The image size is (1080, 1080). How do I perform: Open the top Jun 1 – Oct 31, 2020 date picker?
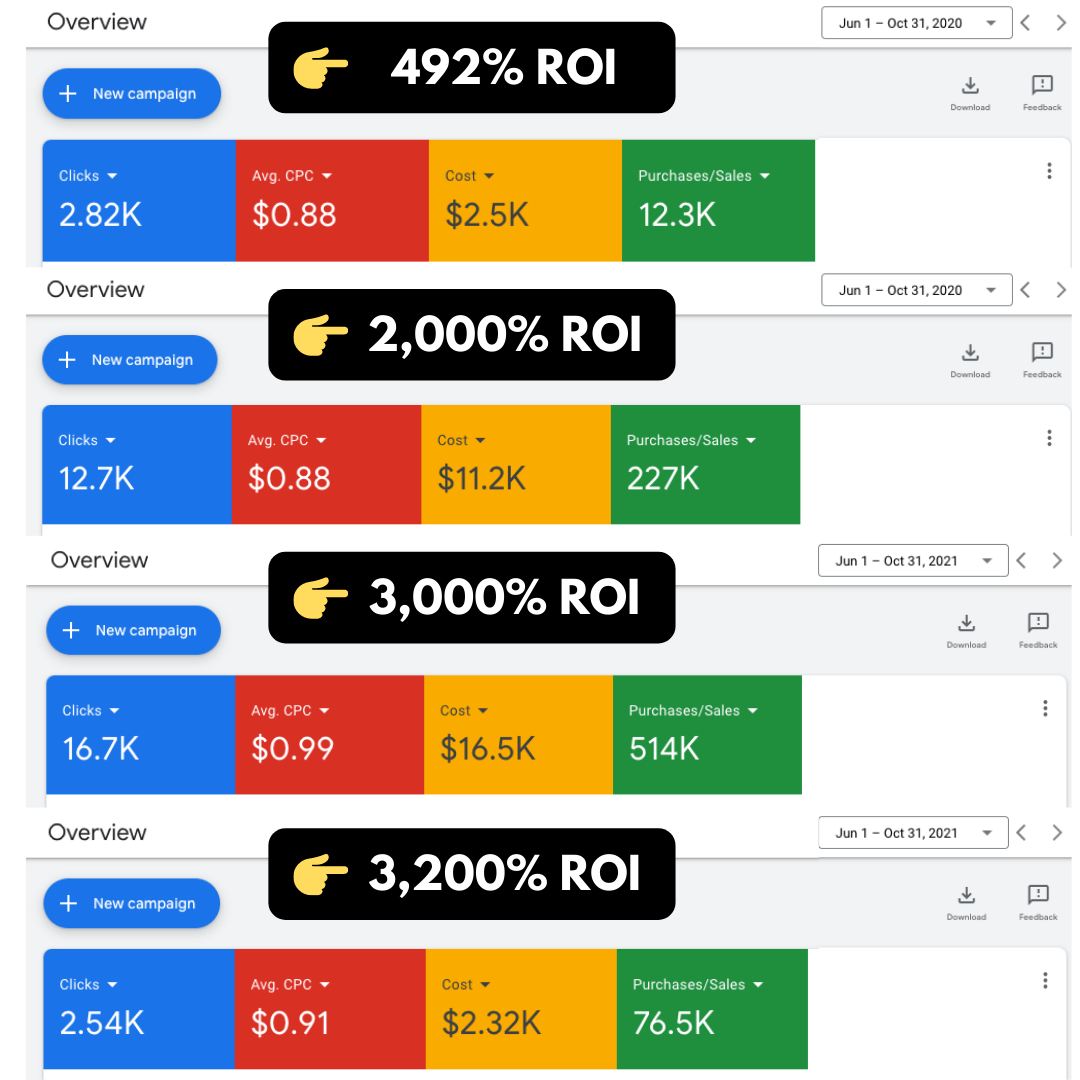tap(917, 23)
